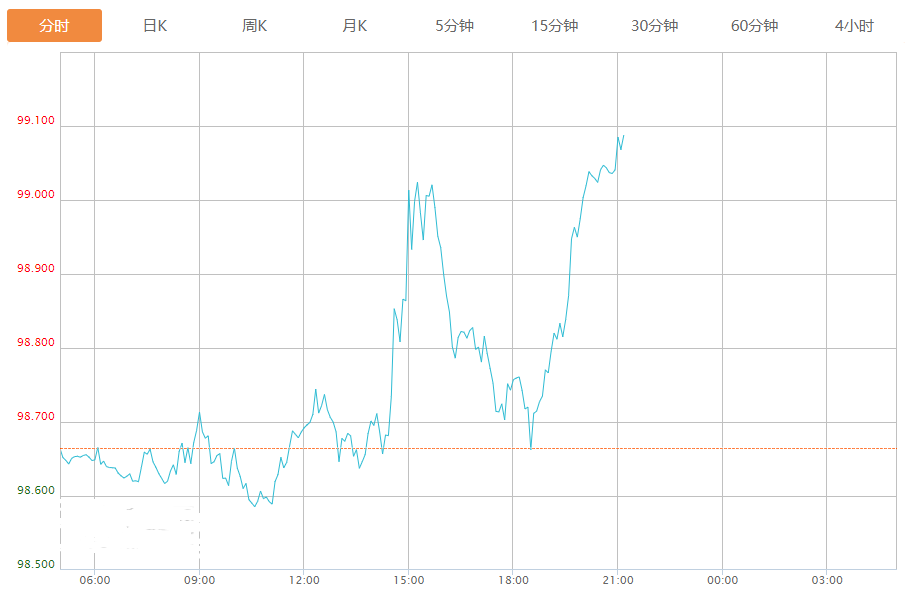Select the 15:00 time axis label

pyautogui.click(x=408, y=581)
